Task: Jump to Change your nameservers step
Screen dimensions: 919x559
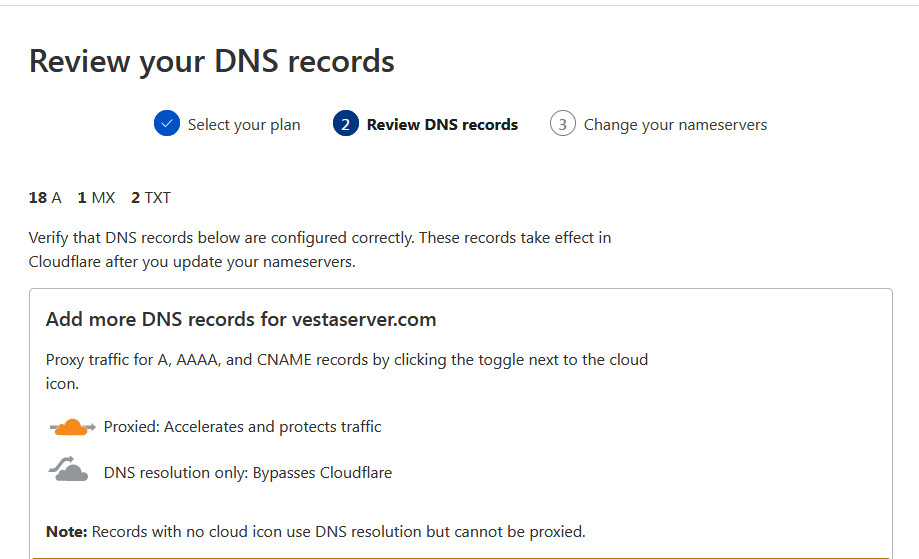Action: (x=675, y=125)
